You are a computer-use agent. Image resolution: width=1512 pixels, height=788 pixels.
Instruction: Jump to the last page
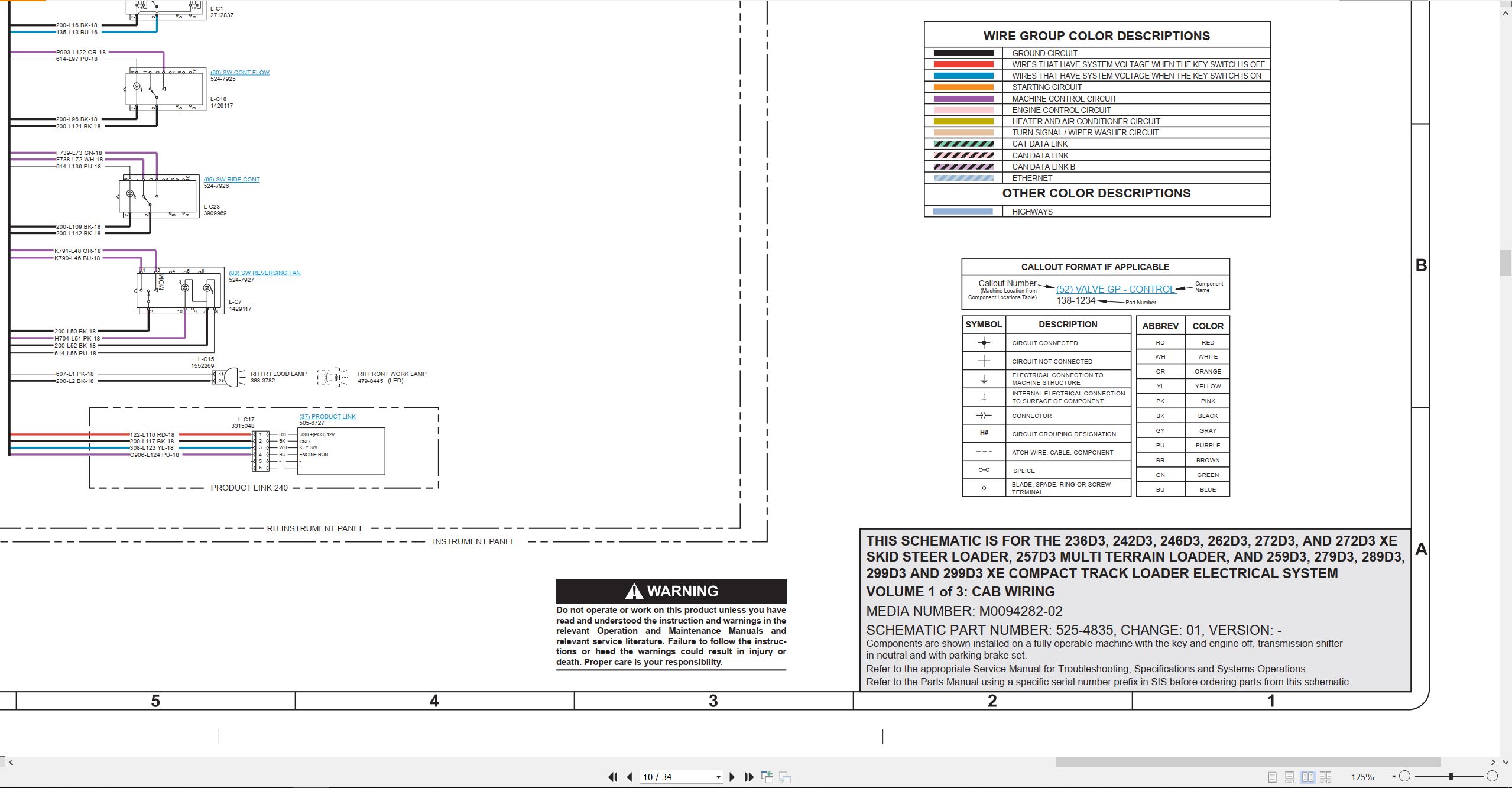point(749,777)
